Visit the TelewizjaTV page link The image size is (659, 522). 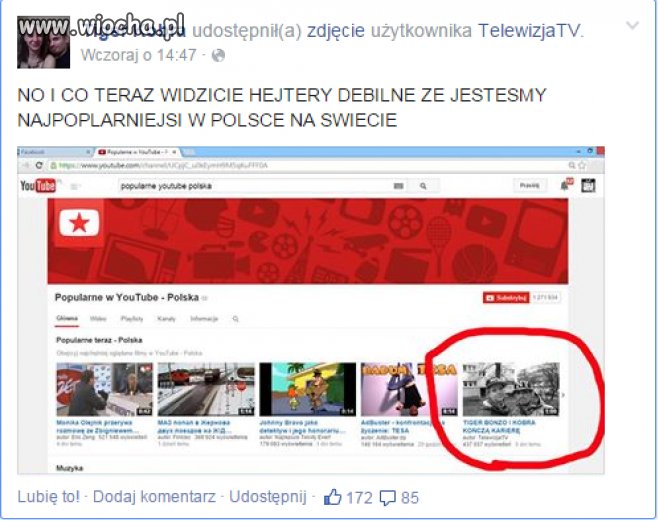click(x=529, y=30)
